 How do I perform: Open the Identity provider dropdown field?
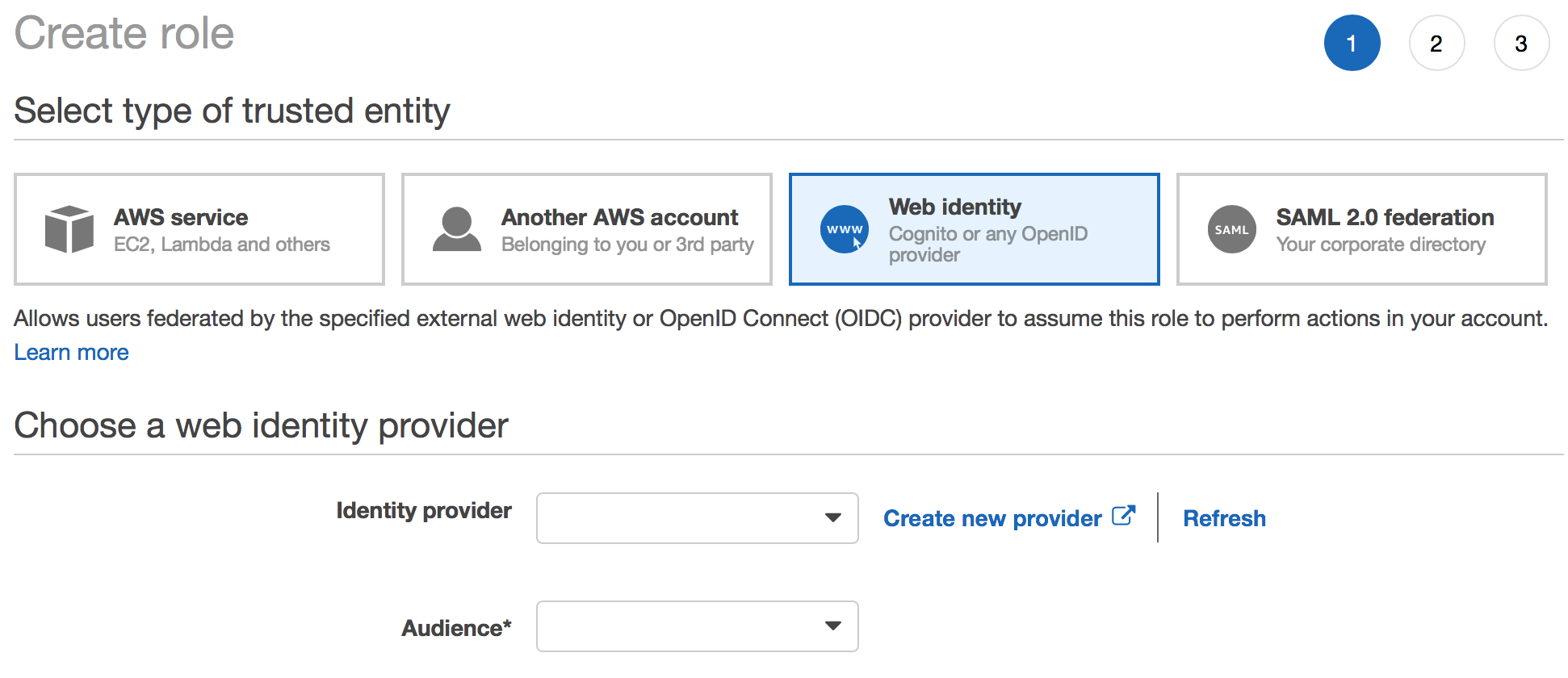(x=678, y=518)
